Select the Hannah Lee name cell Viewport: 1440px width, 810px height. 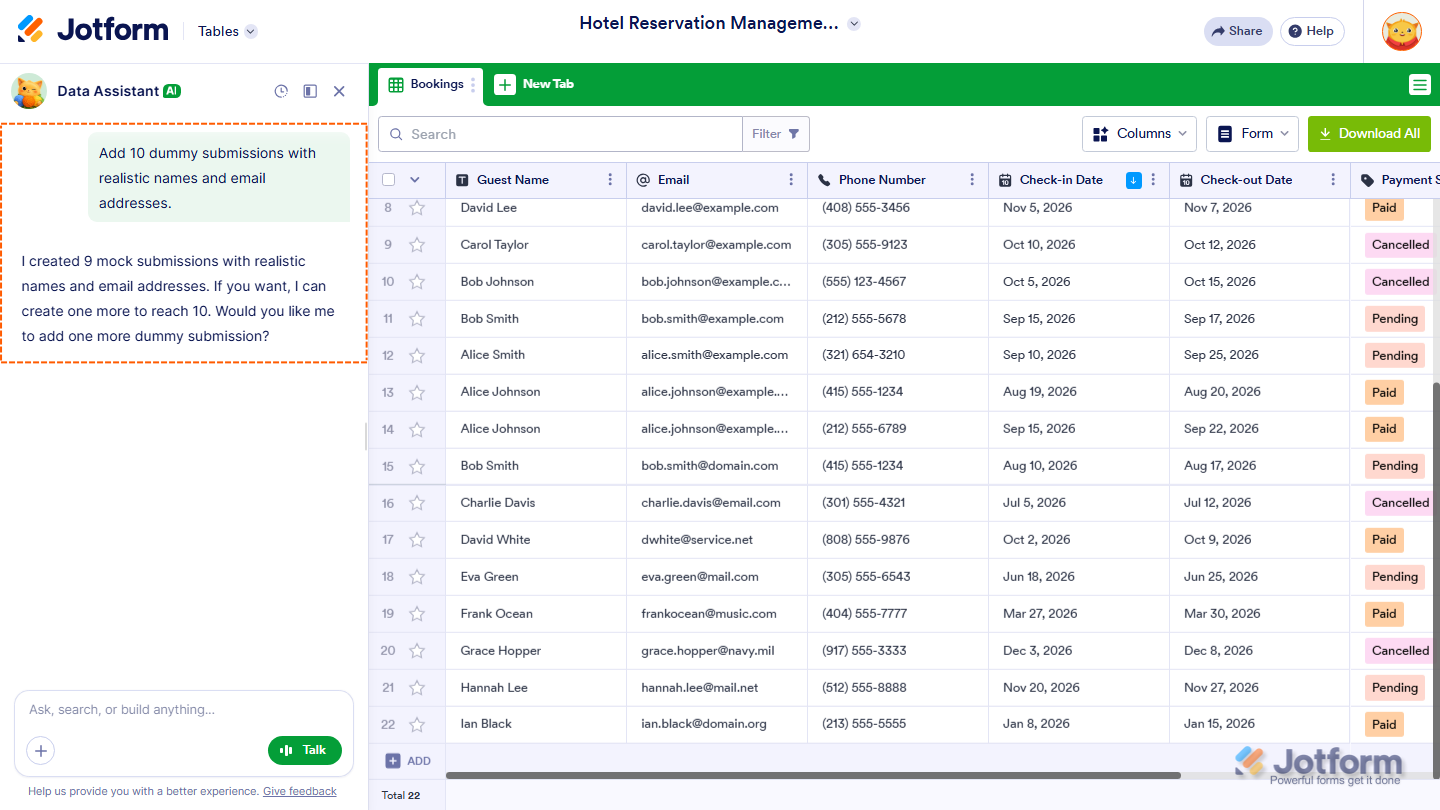tap(536, 688)
